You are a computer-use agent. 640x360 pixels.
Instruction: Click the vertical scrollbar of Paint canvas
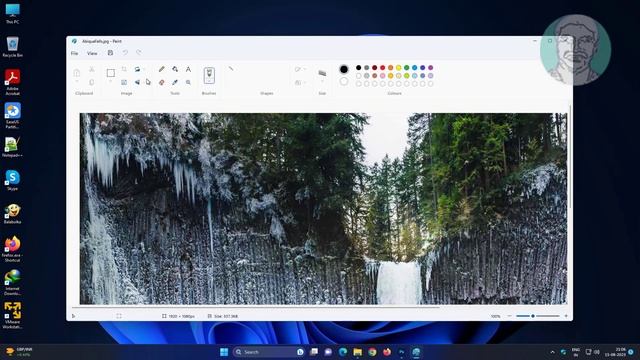click(x=570, y=157)
